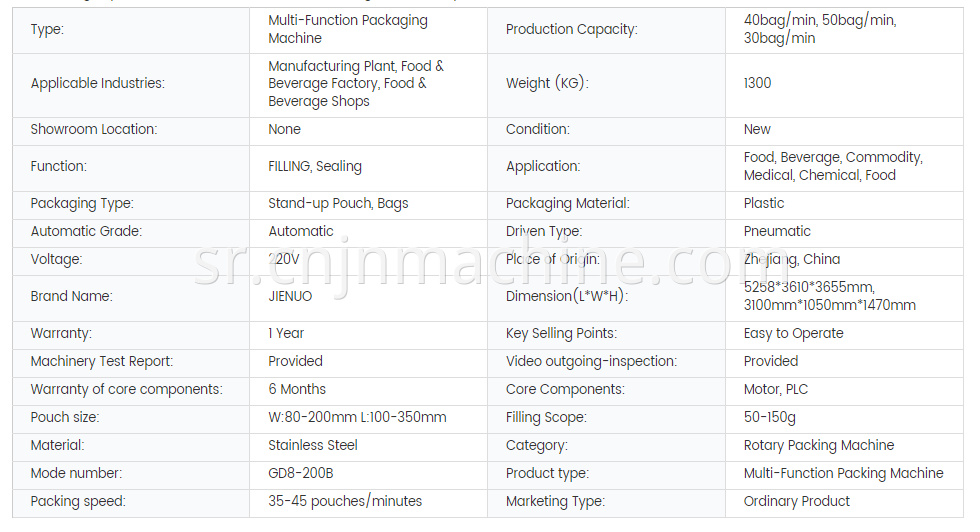The width and height of the screenshot is (980, 532).
Task: Select the 'Production Capacity:' label cell
Action: (x=606, y=30)
